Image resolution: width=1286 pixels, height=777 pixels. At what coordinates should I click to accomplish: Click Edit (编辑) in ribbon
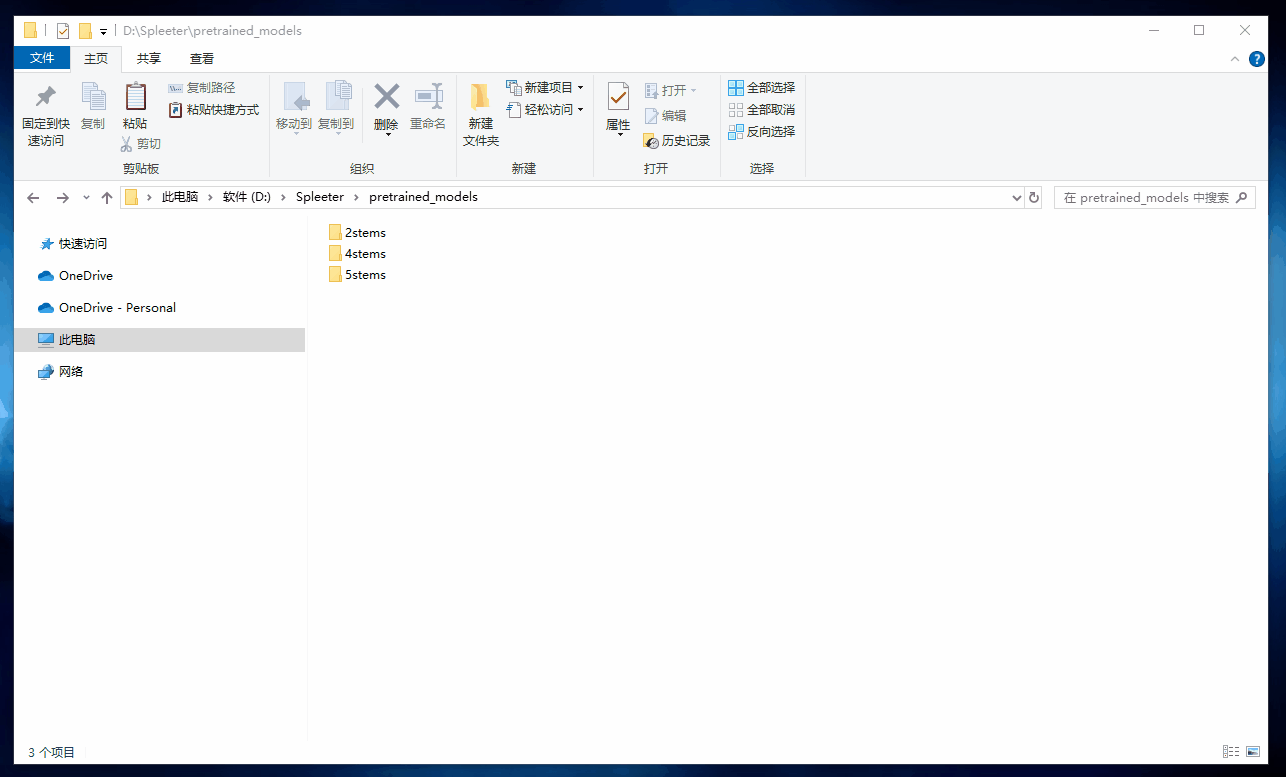pyautogui.click(x=666, y=116)
